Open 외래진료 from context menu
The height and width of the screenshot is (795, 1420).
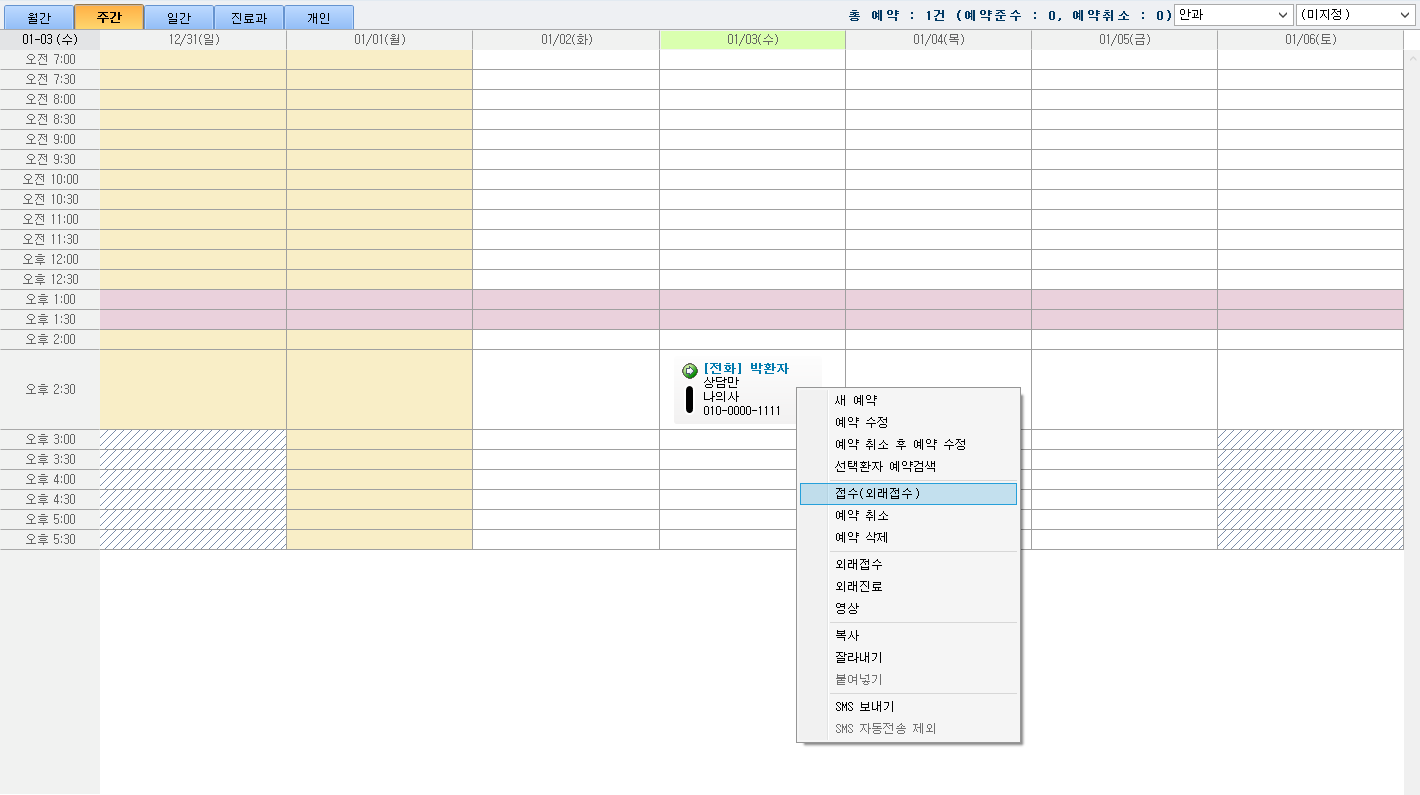tap(858, 587)
